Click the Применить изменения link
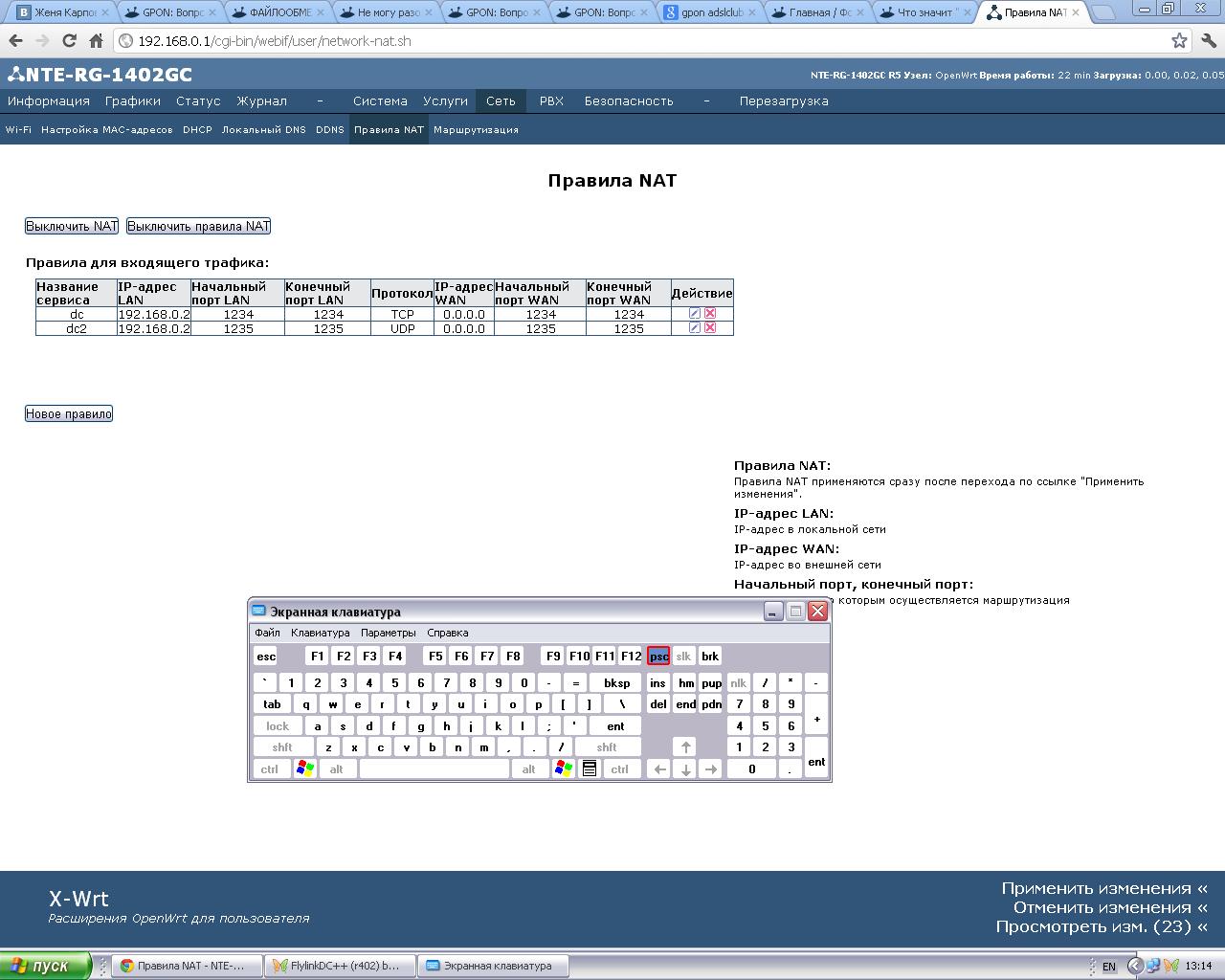 point(1103,888)
